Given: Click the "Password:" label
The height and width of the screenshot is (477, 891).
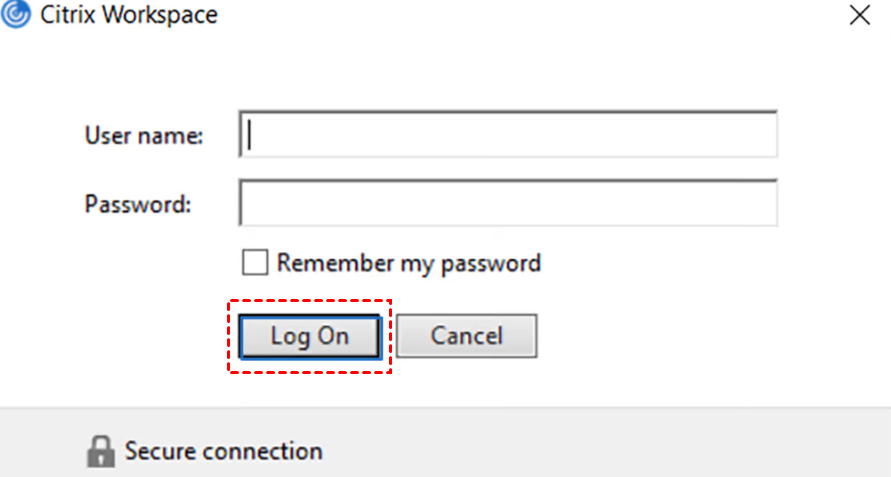Looking at the screenshot, I should click(138, 204).
